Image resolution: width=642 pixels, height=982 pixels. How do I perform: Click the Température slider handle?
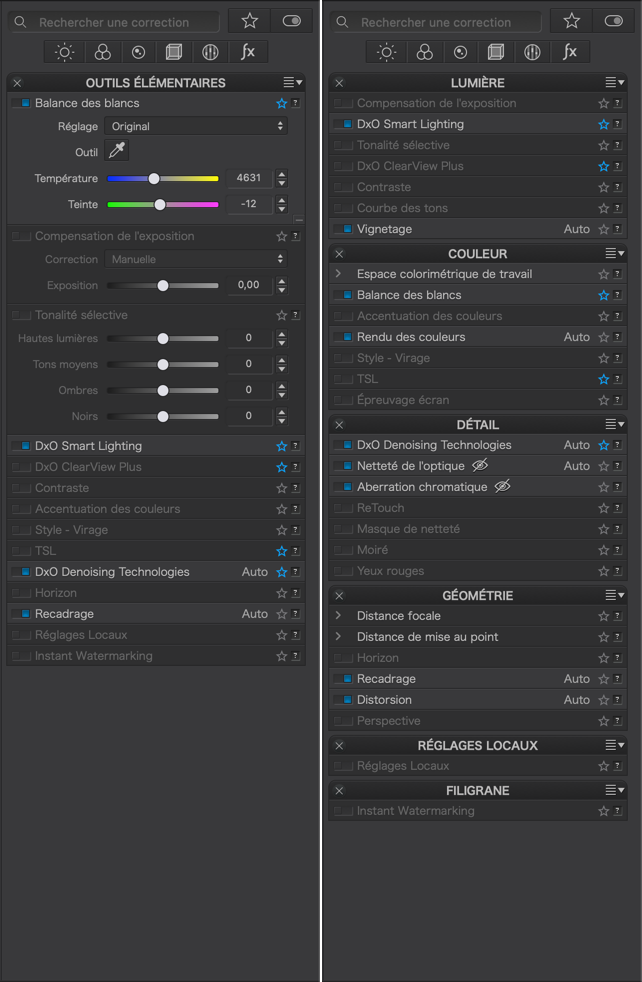click(x=154, y=178)
